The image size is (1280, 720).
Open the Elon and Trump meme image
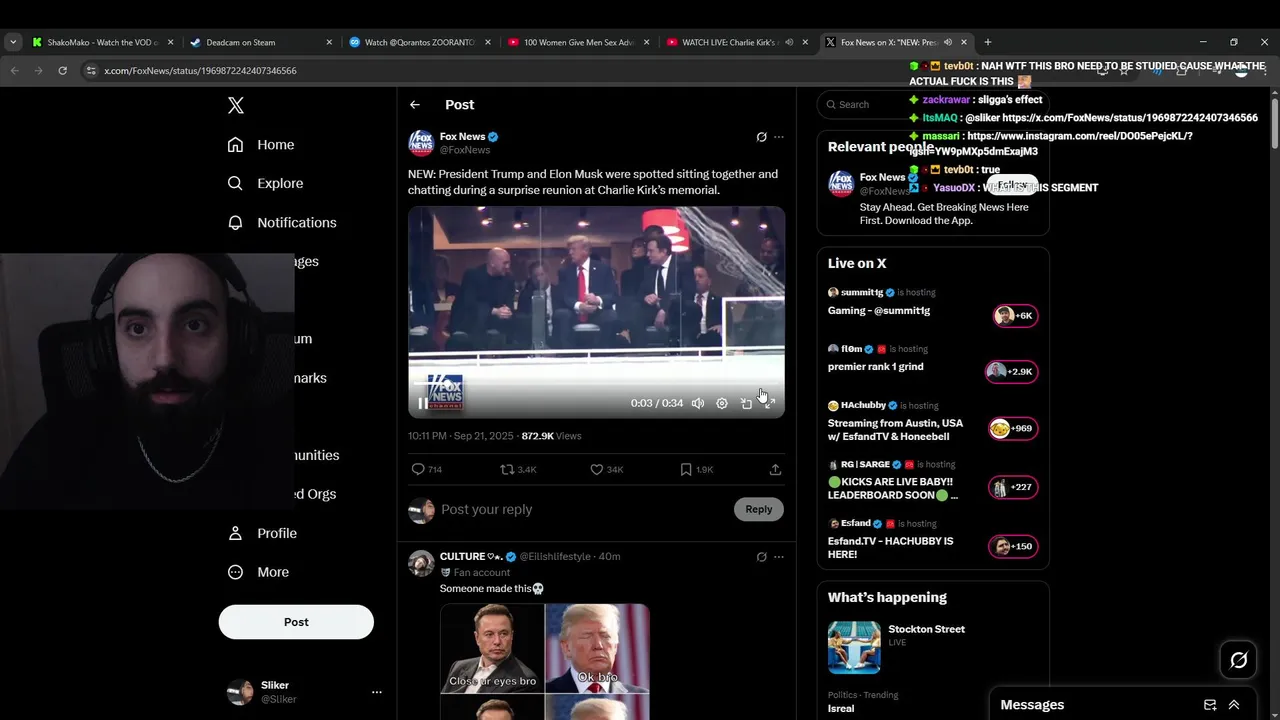[x=545, y=661]
